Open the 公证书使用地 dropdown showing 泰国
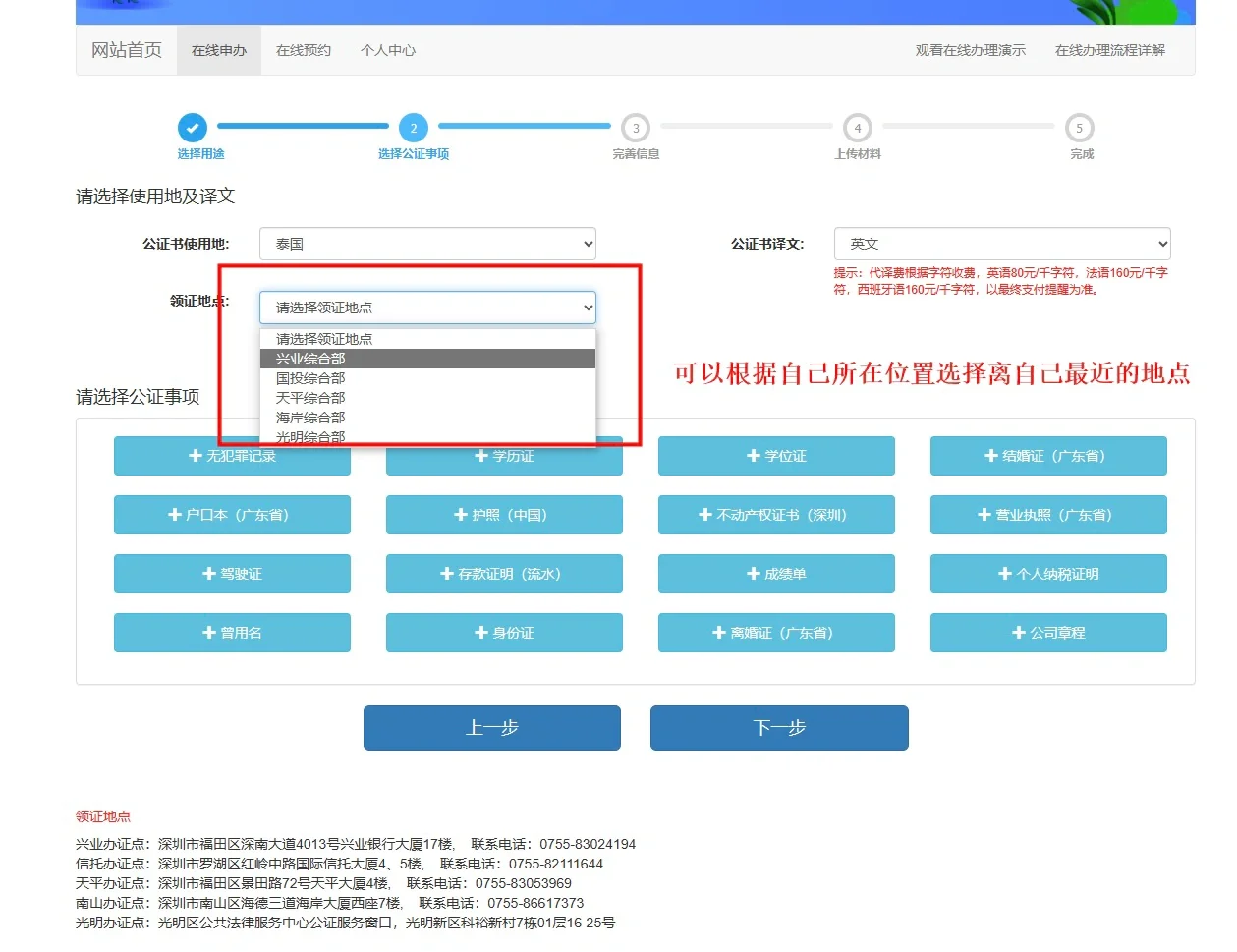 point(427,244)
